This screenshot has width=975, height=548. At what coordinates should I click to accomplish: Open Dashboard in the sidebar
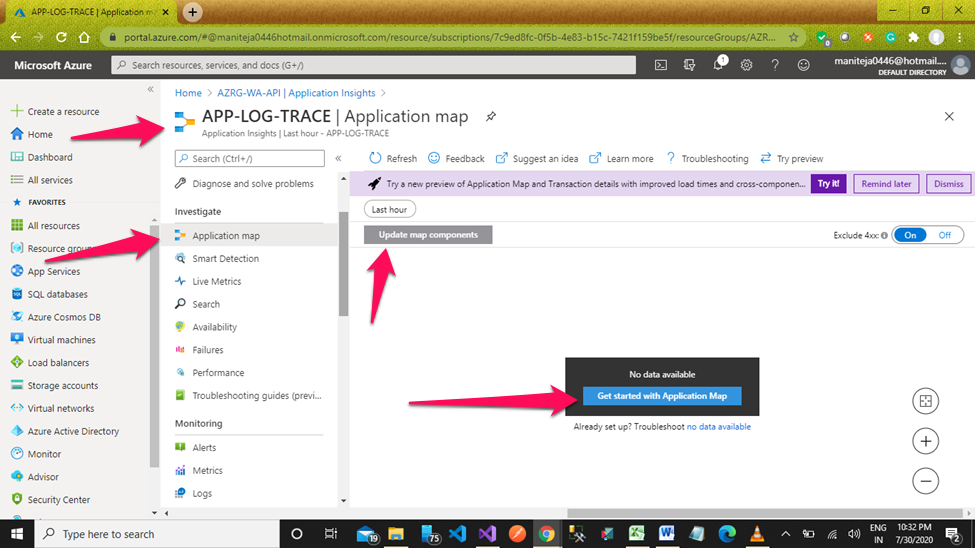coord(42,157)
